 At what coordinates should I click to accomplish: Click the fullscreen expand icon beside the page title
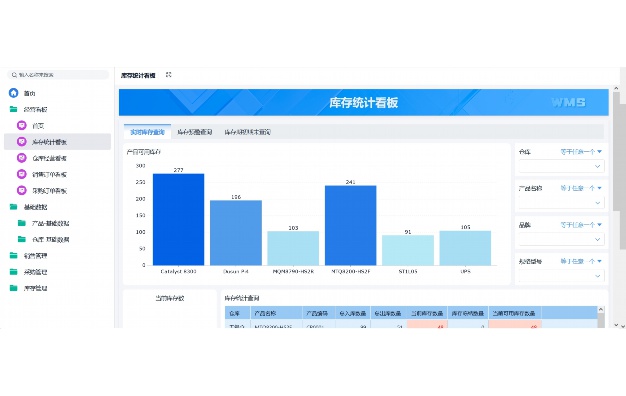click(x=168, y=75)
